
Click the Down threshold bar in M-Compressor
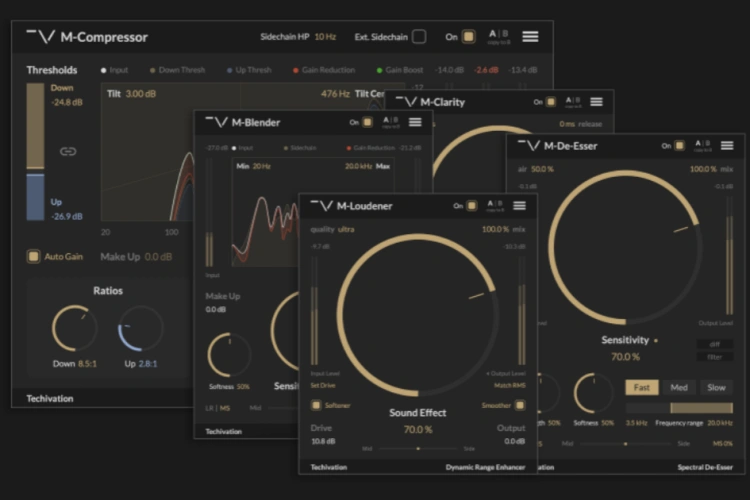pos(35,126)
